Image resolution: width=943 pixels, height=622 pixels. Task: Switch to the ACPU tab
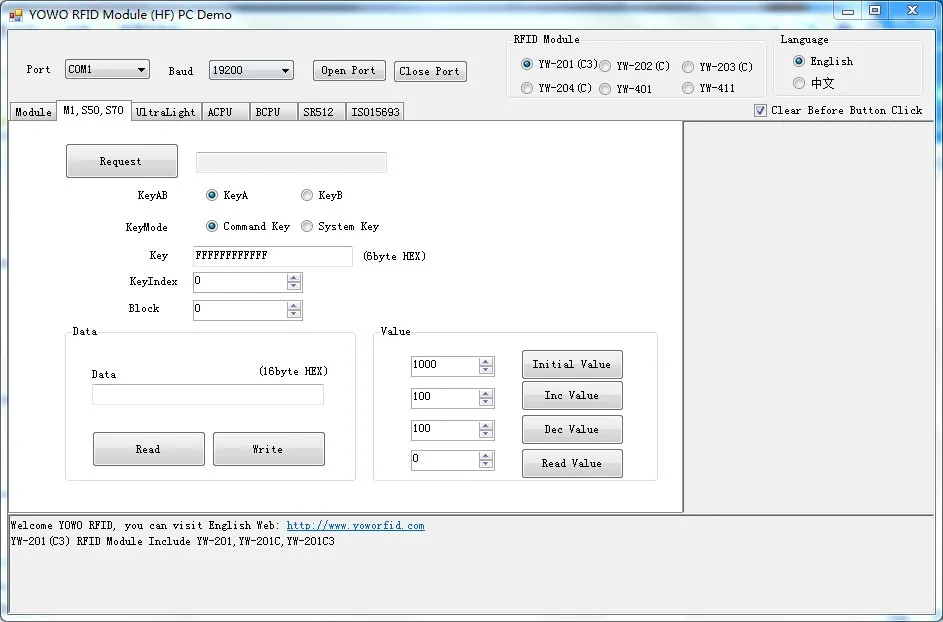pyautogui.click(x=226, y=112)
